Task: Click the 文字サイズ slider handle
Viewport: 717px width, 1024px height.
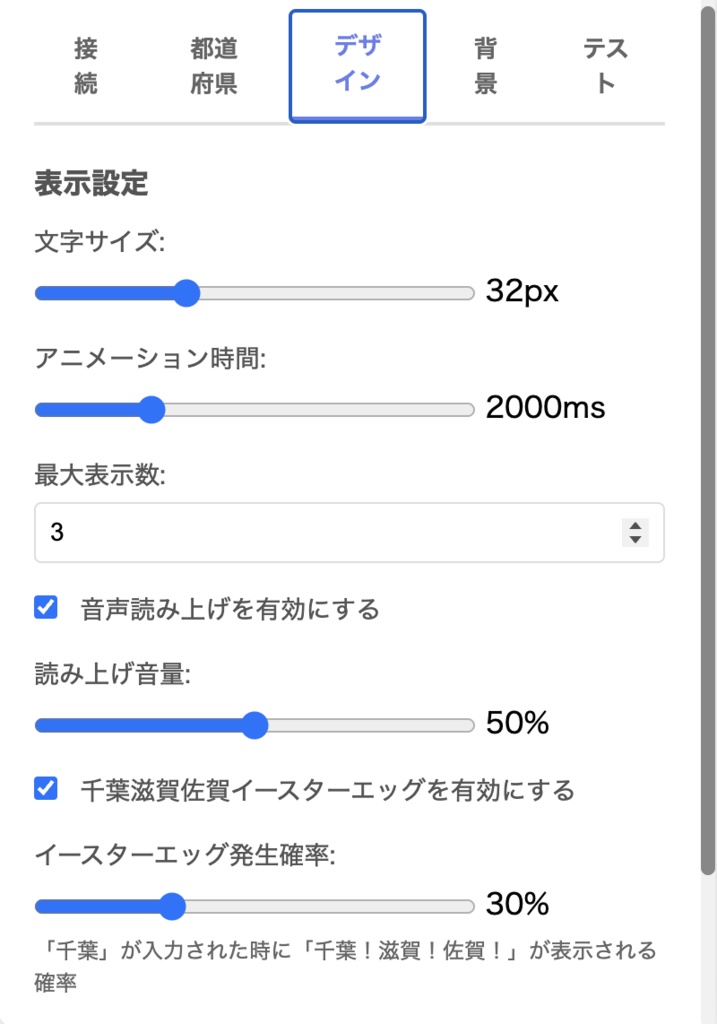Action: [x=186, y=293]
